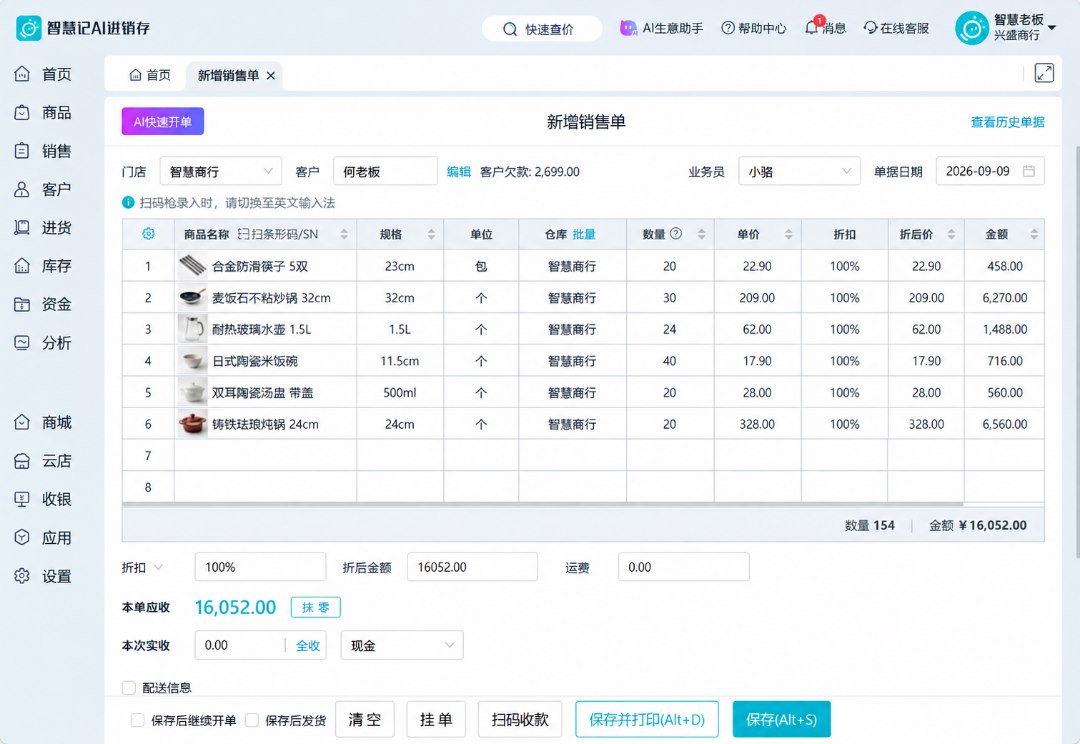1080x744 pixels.
Task: Open 查看历史单据 link
Action: [1007, 122]
